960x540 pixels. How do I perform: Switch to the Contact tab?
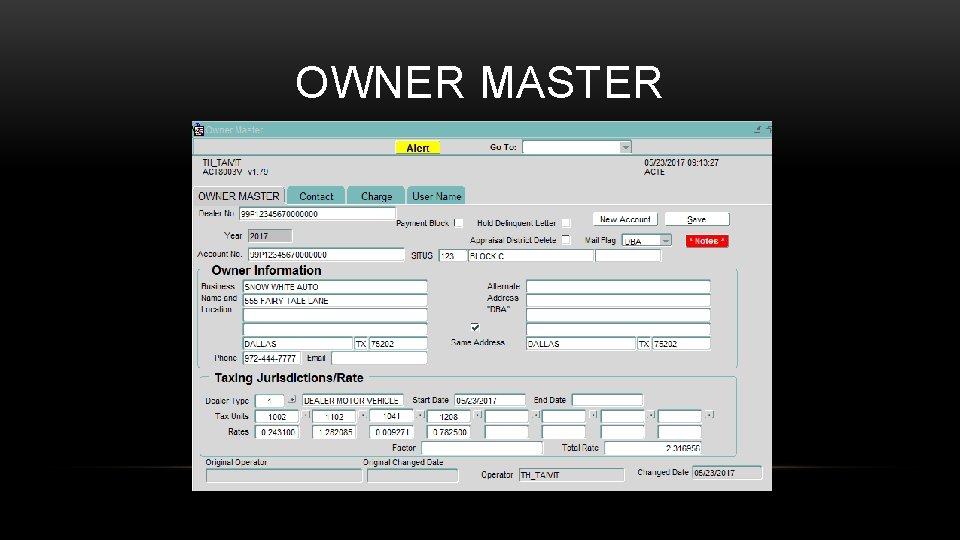click(316, 196)
